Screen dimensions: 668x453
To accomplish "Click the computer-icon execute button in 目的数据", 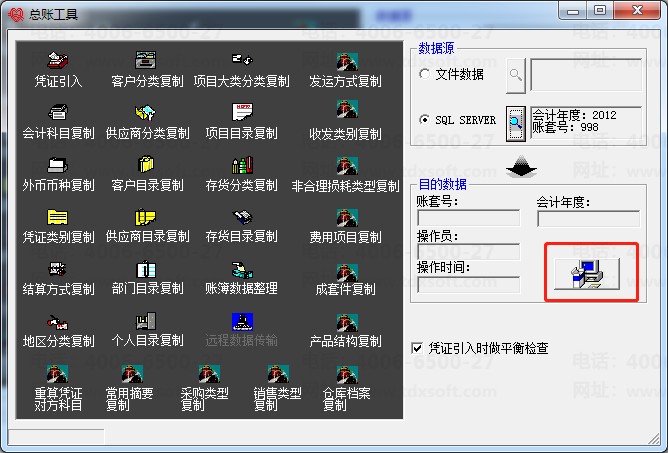I will 587,274.
